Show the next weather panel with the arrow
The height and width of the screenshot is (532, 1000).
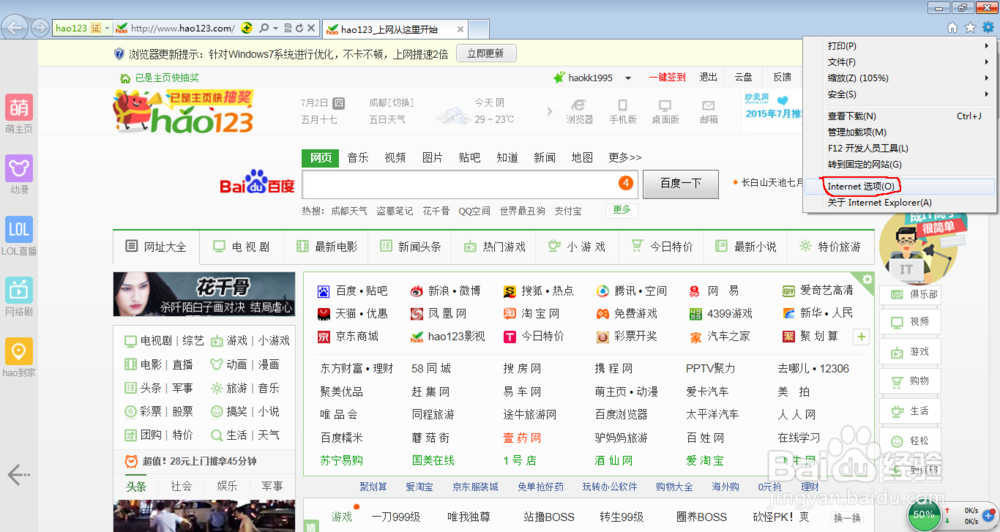click(x=549, y=112)
